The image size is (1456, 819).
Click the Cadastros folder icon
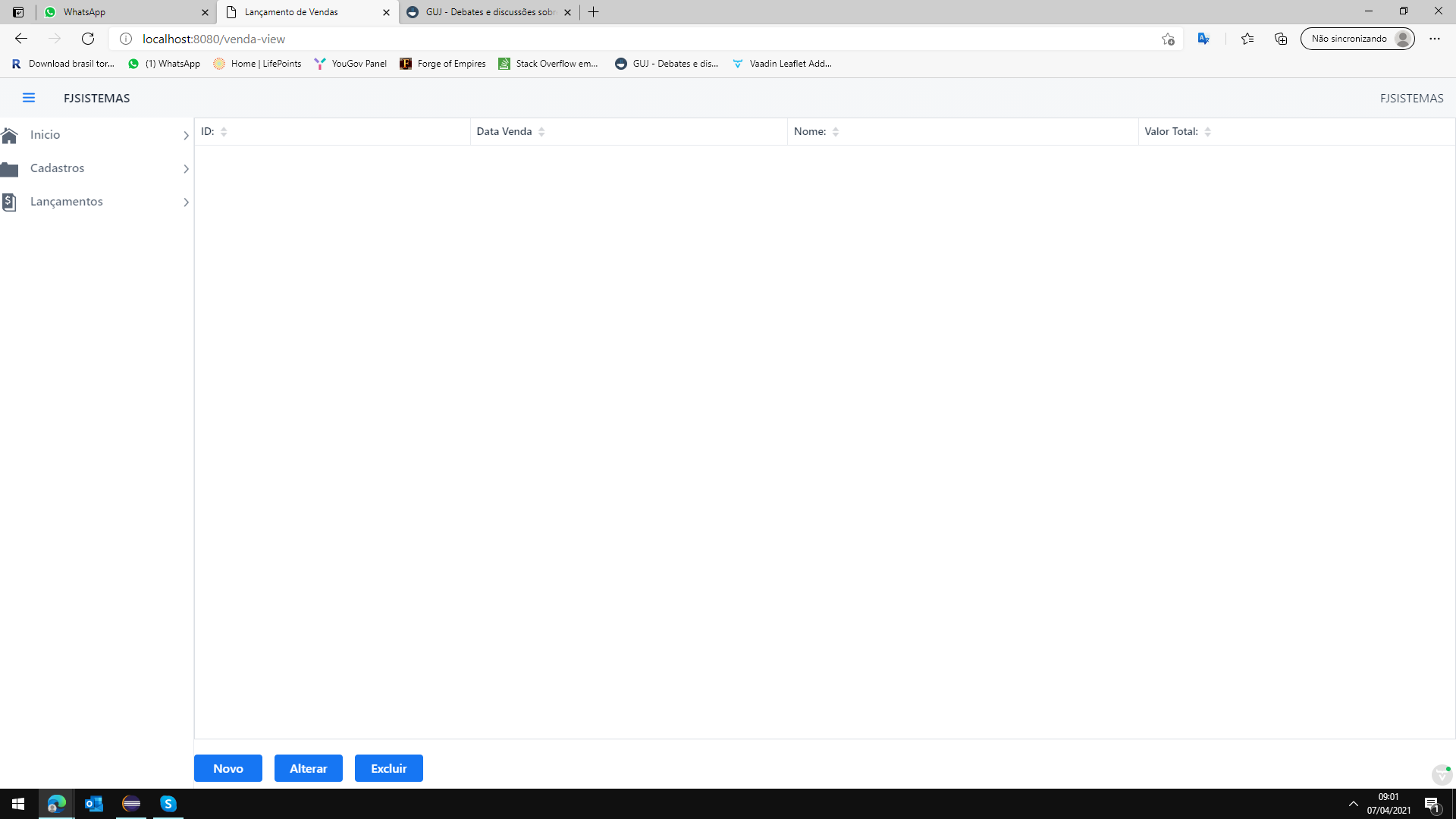click(9, 168)
